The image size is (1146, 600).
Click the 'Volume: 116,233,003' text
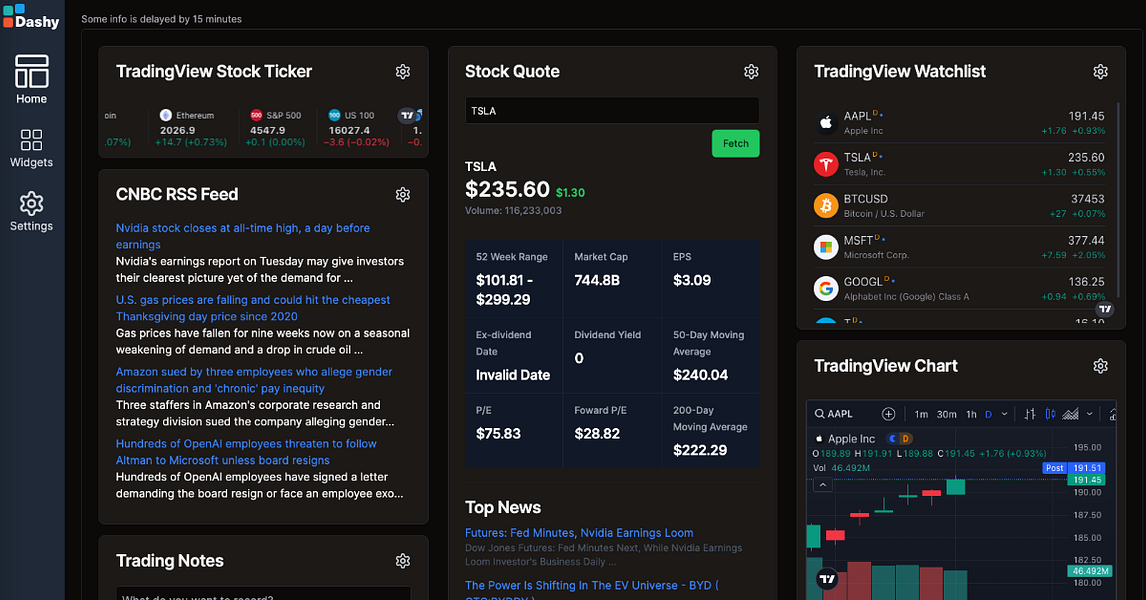(x=513, y=210)
